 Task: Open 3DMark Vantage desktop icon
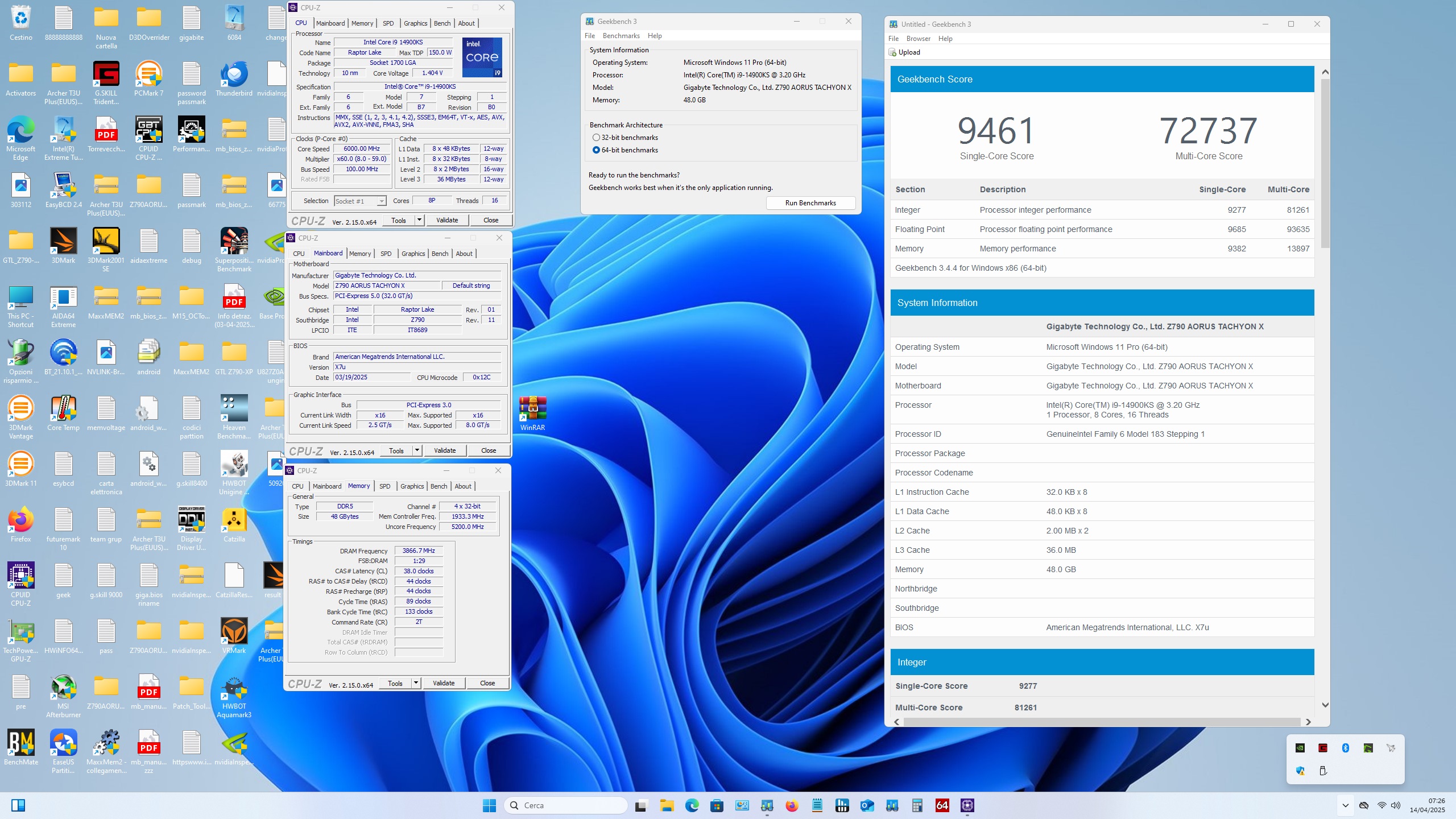point(20,417)
